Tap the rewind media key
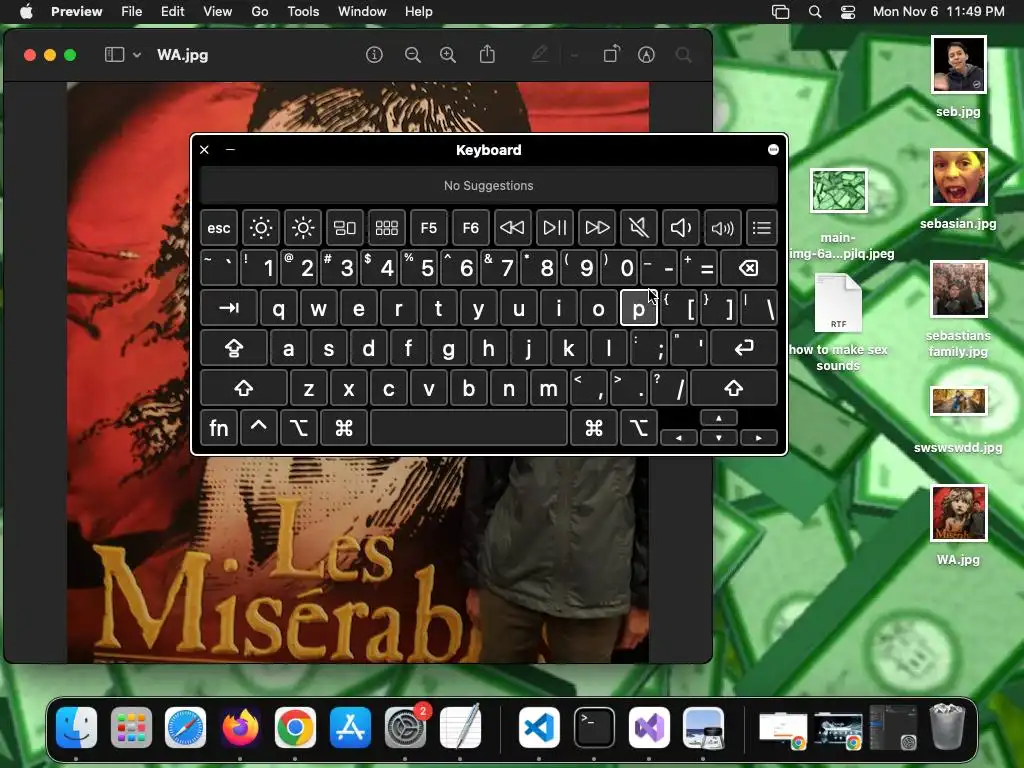Image resolution: width=1024 pixels, height=768 pixels. pyautogui.click(x=513, y=227)
